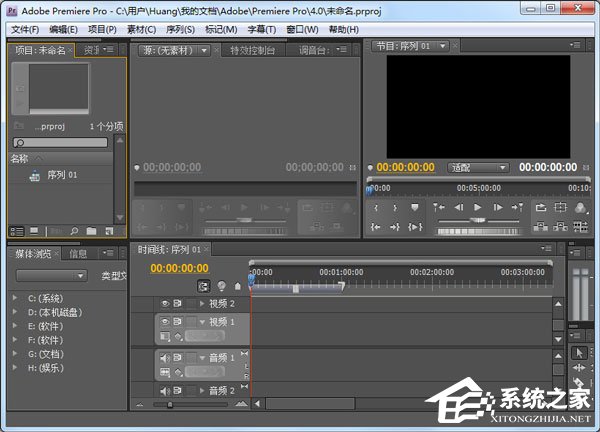Hide the 视频 2 track using eye icon
600x432 pixels.
coord(166,303)
